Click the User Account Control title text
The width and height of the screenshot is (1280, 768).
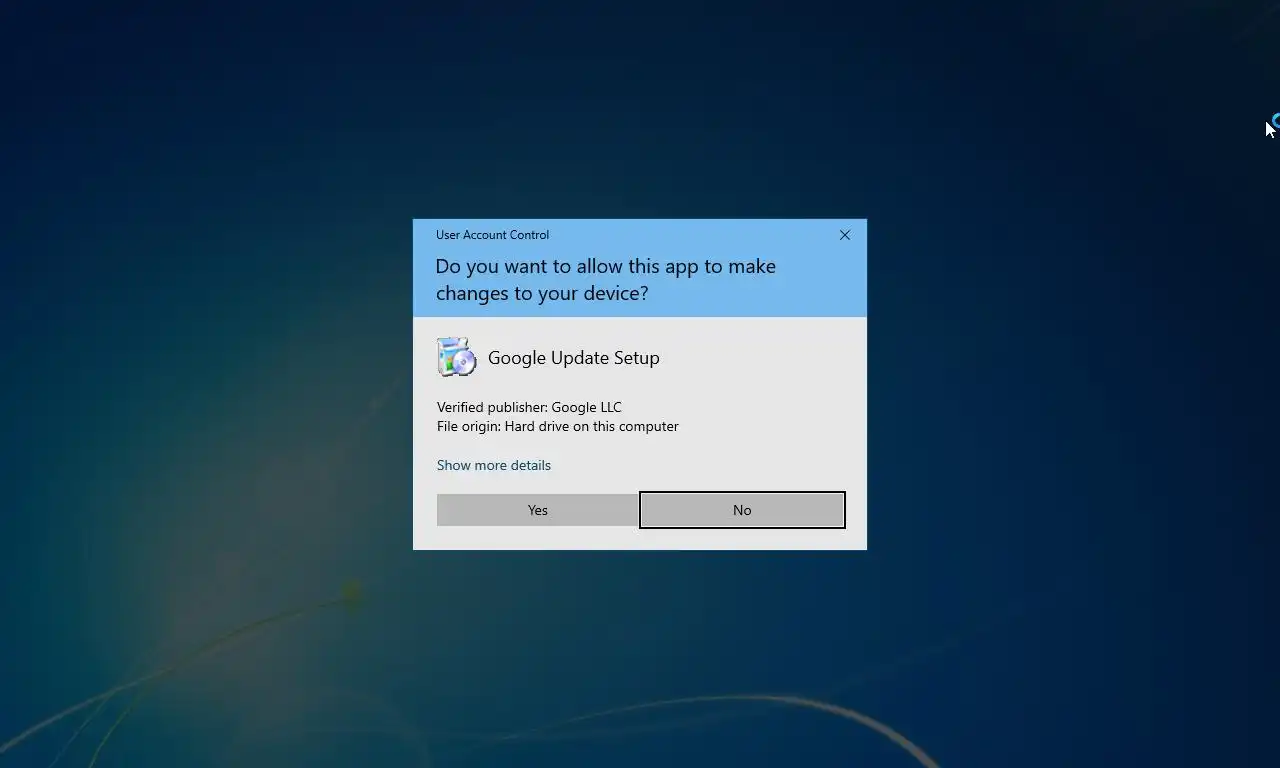tap(492, 235)
